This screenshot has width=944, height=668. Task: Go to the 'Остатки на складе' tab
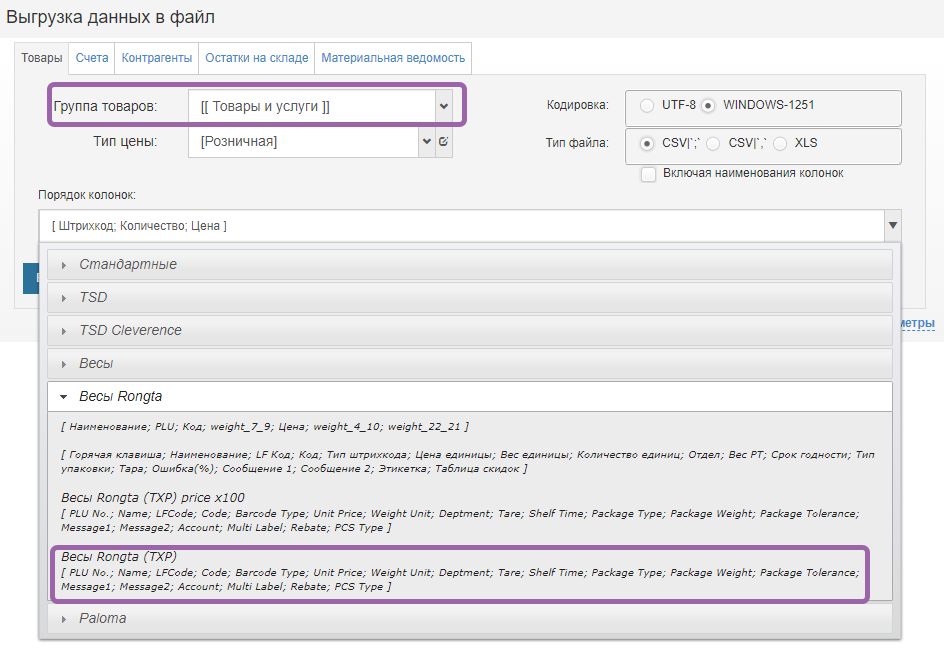[x=256, y=59]
